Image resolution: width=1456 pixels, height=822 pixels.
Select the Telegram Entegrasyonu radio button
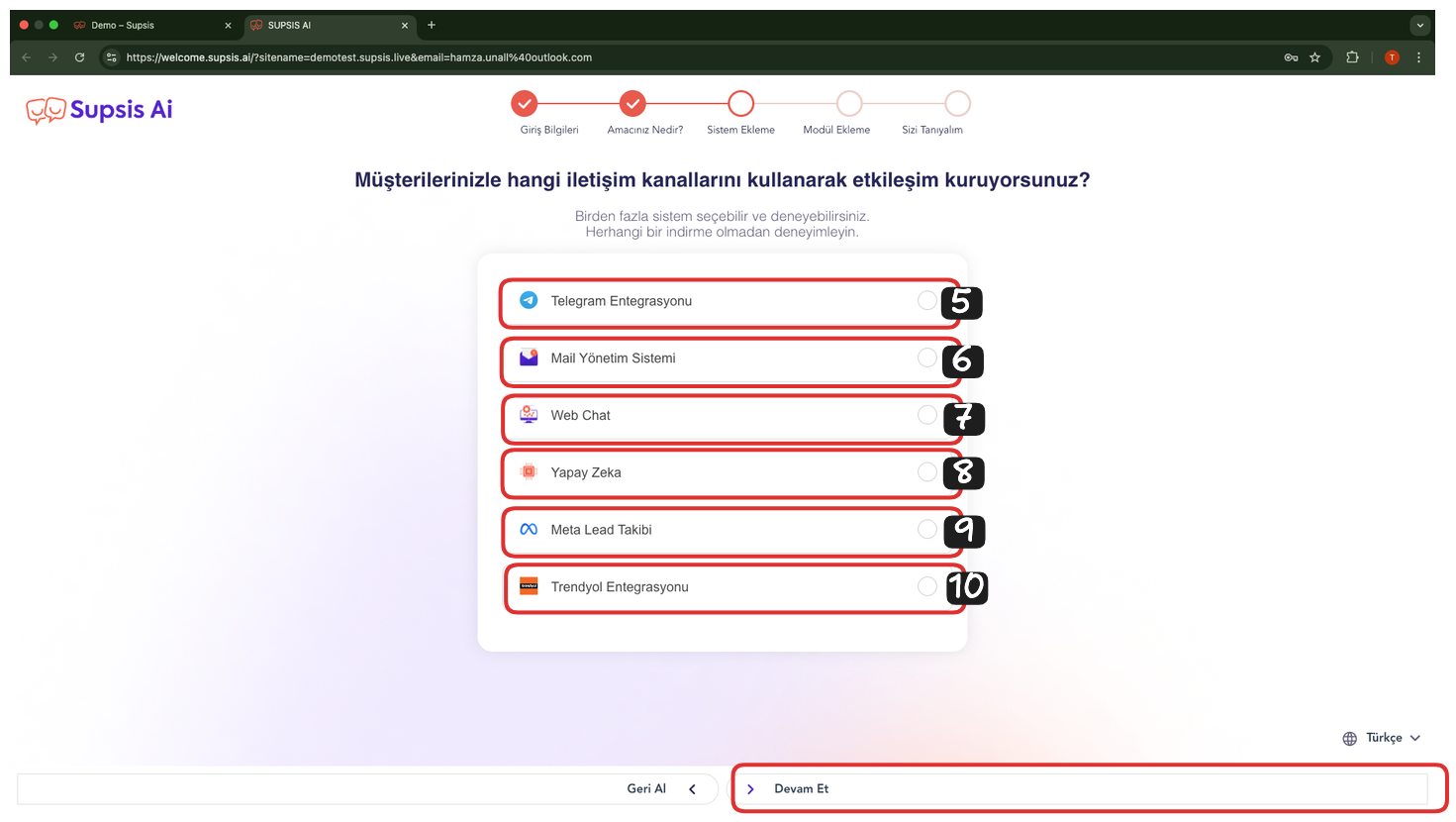click(x=927, y=300)
